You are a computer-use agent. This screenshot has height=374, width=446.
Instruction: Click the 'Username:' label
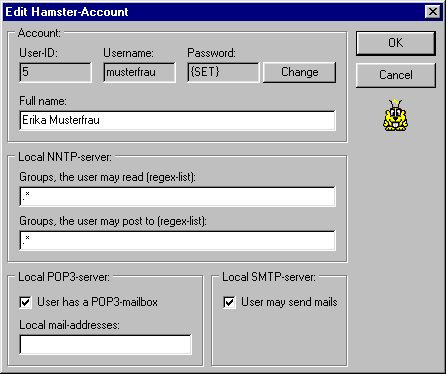(x=128, y=53)
